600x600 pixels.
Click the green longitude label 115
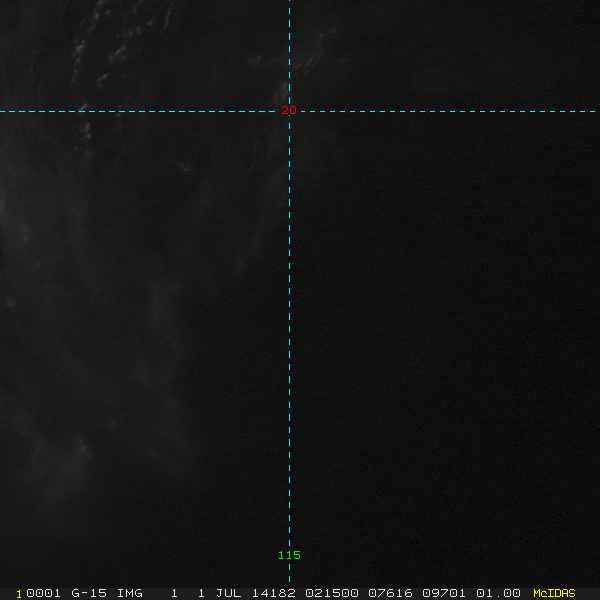pyautogui.click(x=289, y=555)
